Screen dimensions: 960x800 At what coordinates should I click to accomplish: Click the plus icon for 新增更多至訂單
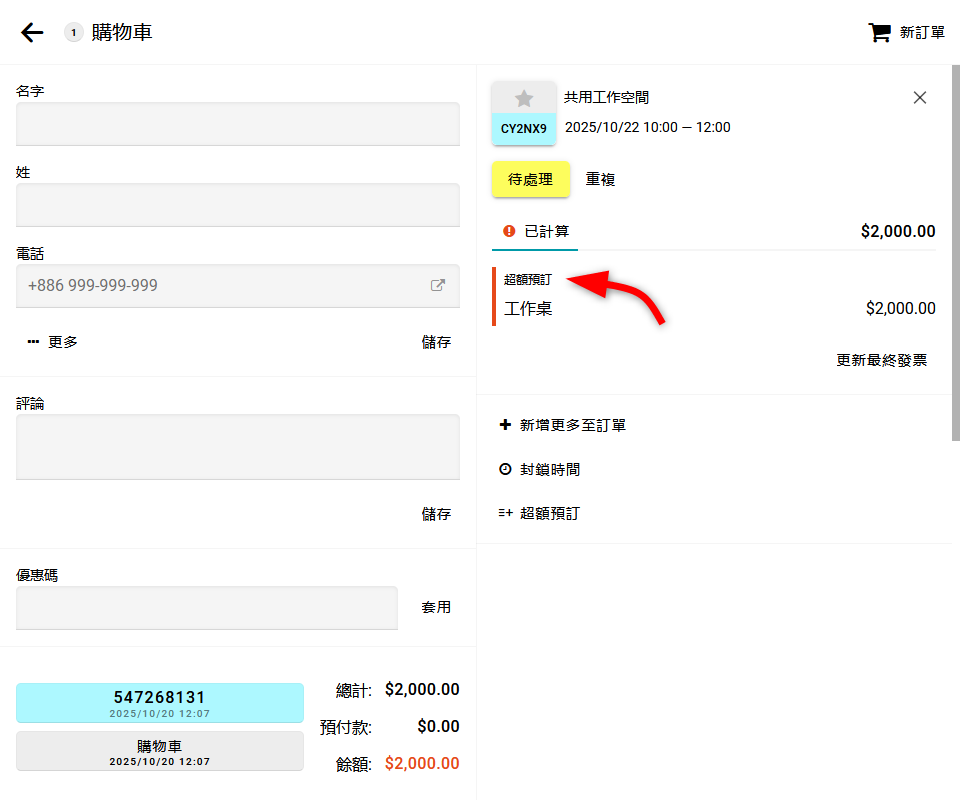pos(505,425)
